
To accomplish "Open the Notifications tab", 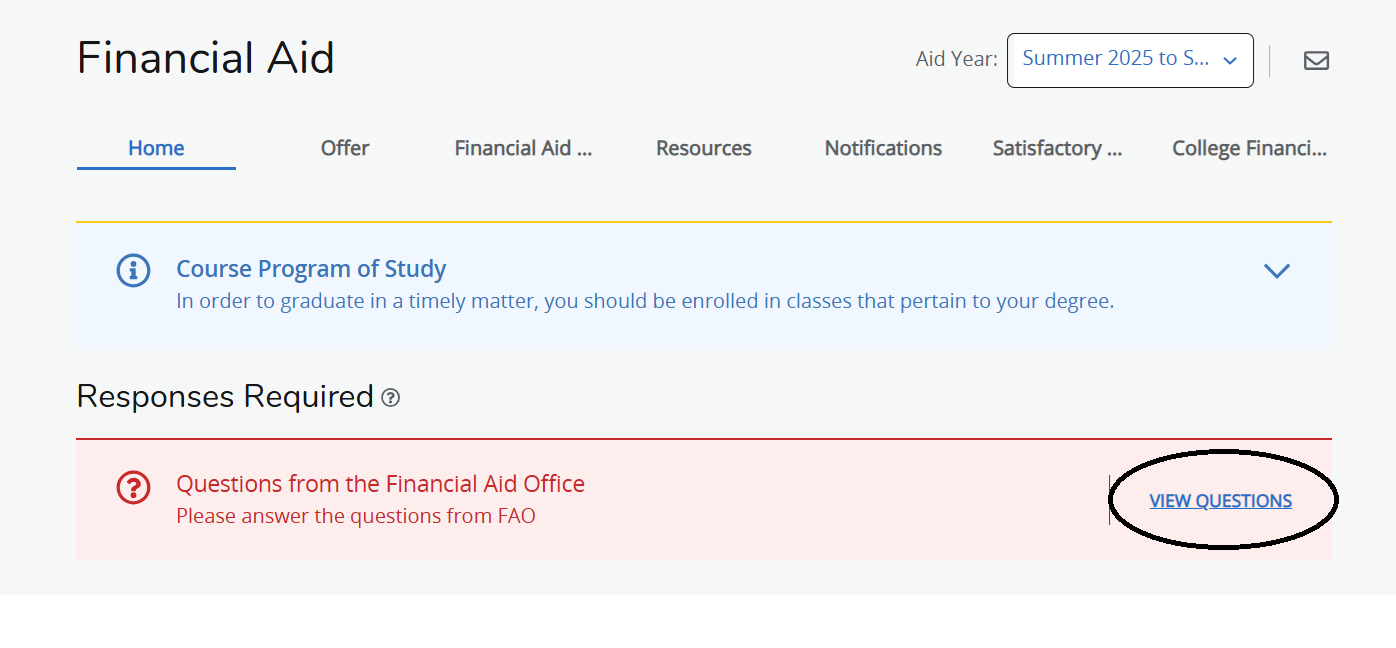I will (x=882, y=147).
